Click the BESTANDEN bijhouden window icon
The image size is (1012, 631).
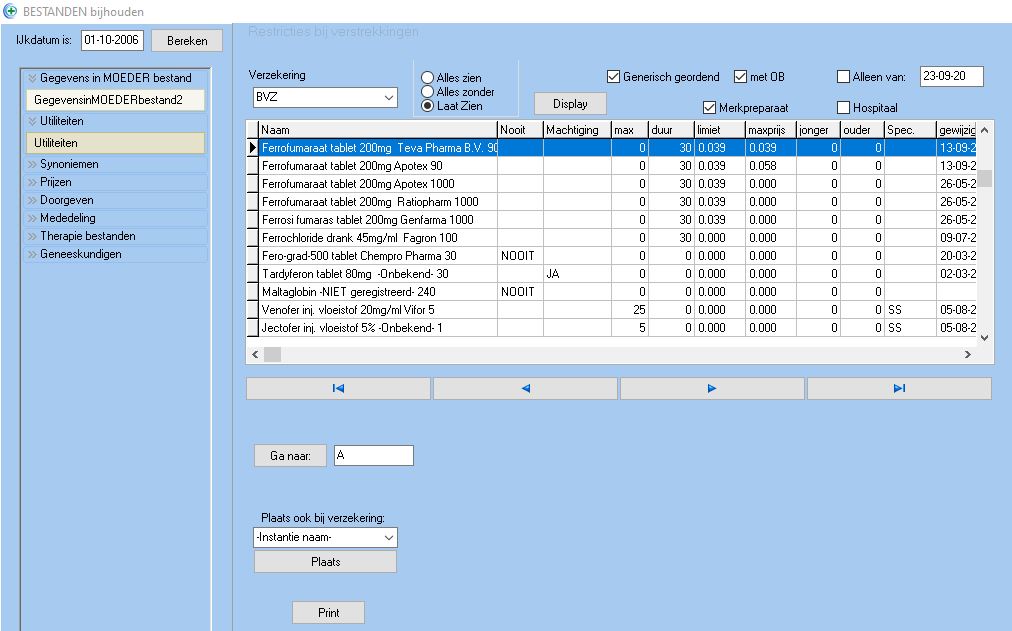(x=10, y=11)
